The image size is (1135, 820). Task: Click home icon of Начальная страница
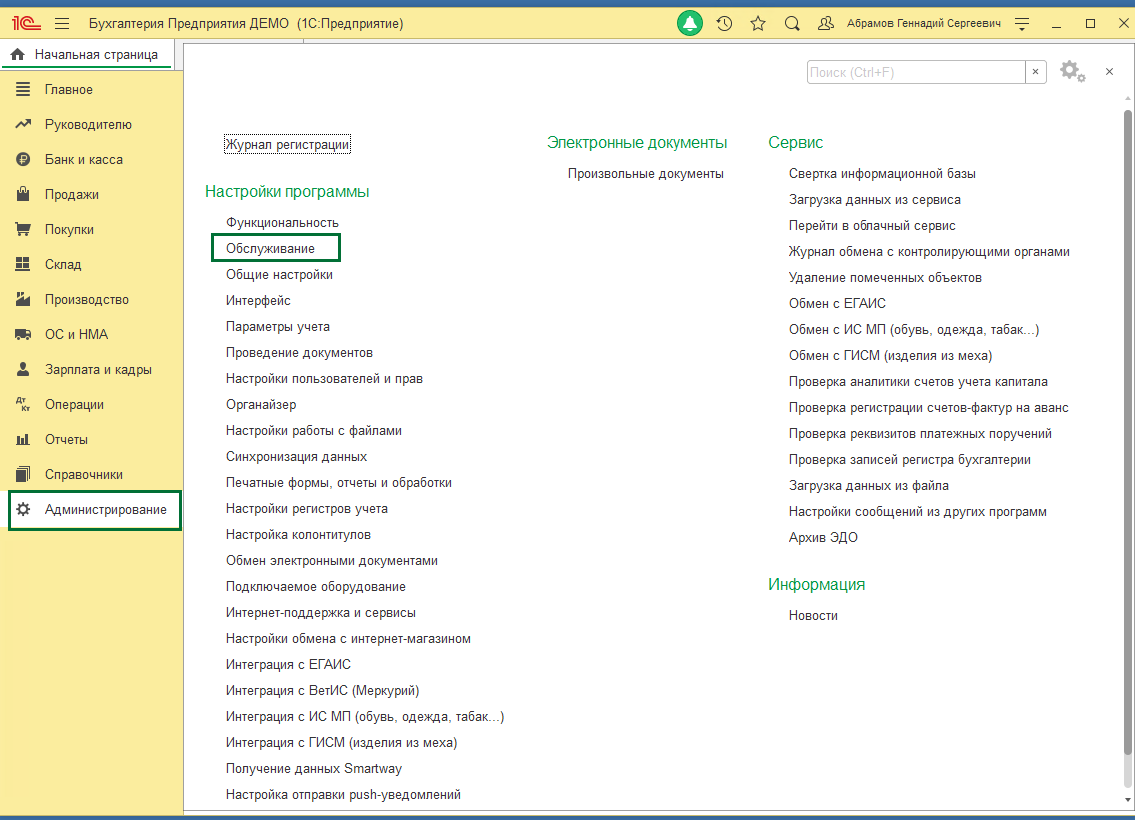tap(17, 54)
